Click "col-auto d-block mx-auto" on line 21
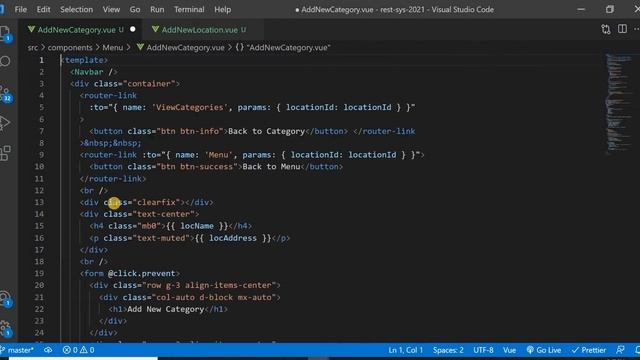The width and height of the screenshot is (640, 360). pos(214,297)
